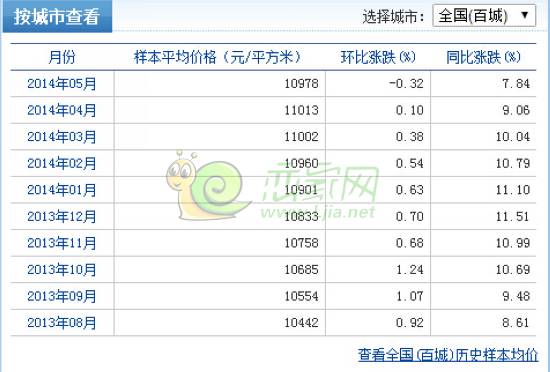Click year-over-year value 10.04

pos(512,137)
